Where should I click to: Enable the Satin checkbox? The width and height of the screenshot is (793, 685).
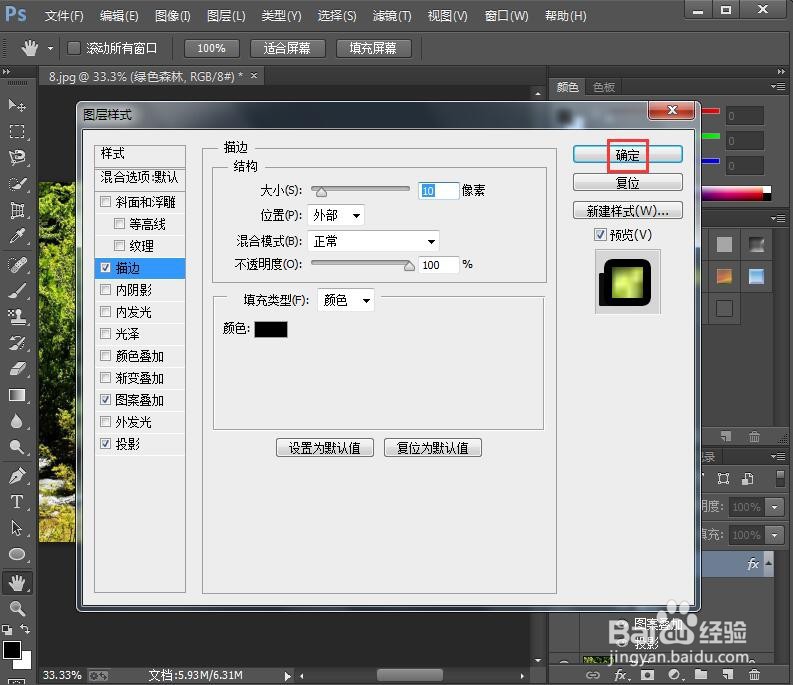click(105, 334)
